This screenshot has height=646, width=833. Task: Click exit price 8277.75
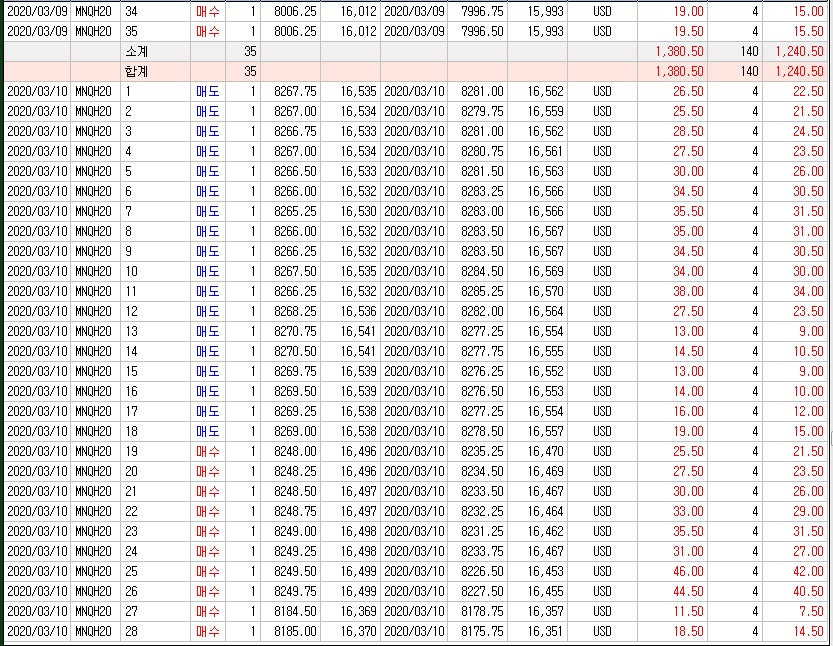point(482,352)
